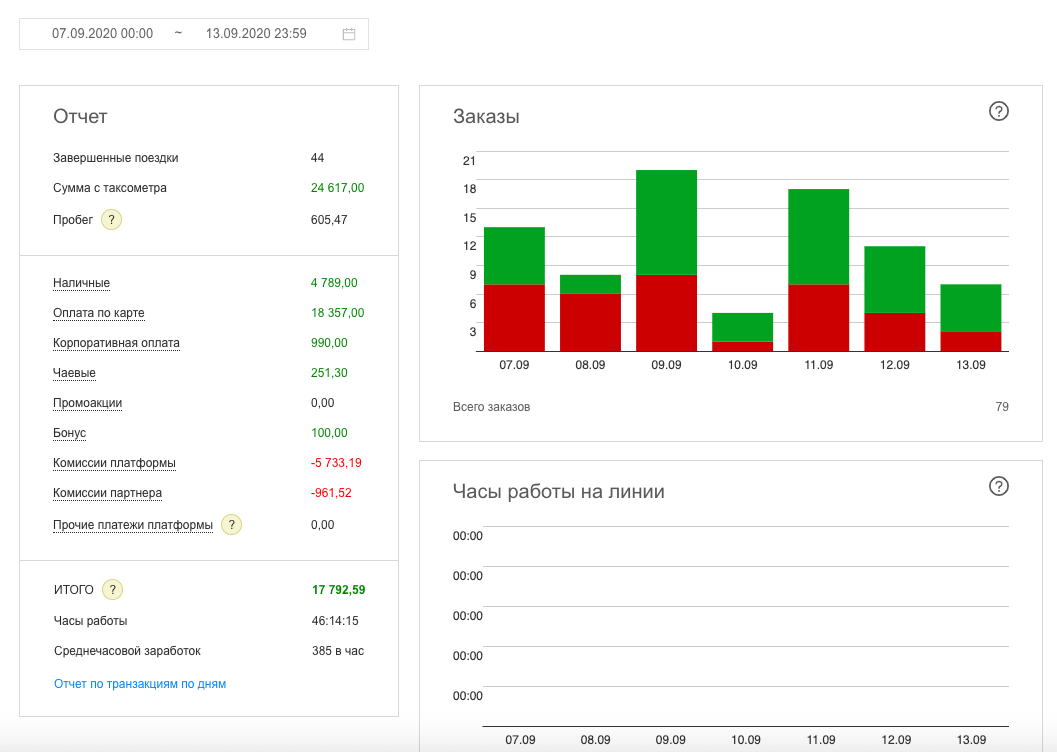Click the Корпоративная оплата label
Viewport: 1057px width, 752px height.
(116, 343)
